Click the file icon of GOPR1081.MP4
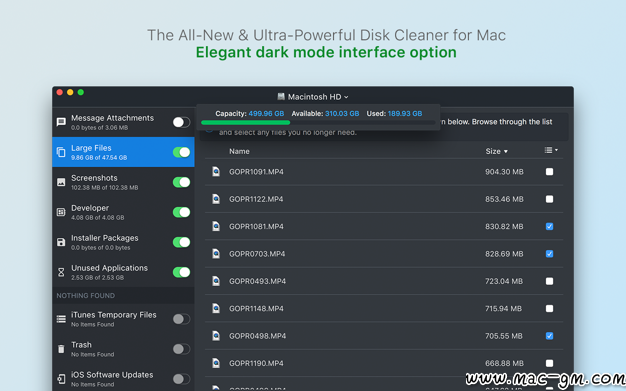This screenshot has height=391, width=626. pyautogui.click(x=216, y=226)
